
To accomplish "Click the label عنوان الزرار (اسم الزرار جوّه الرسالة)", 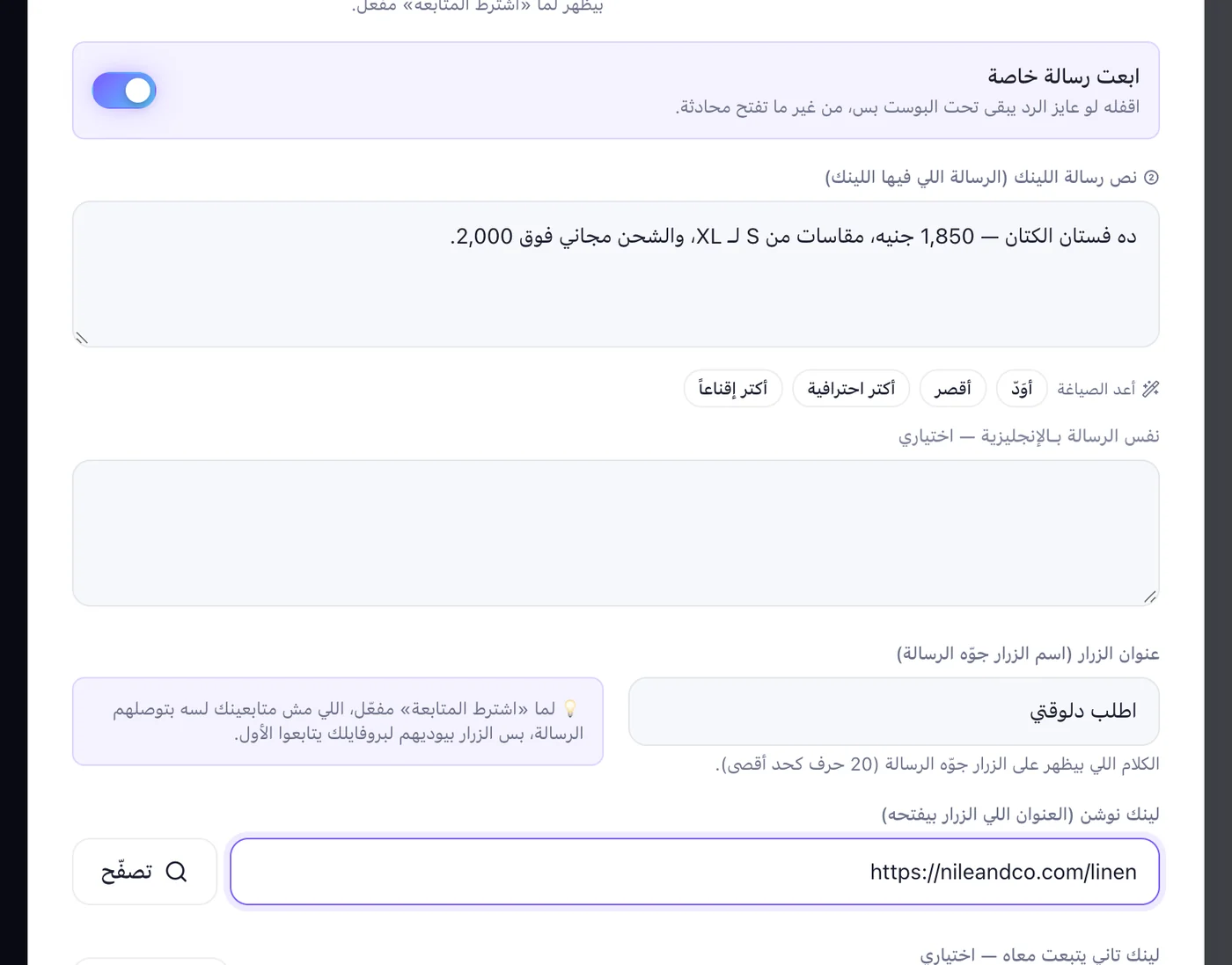I will point(1028,654).
